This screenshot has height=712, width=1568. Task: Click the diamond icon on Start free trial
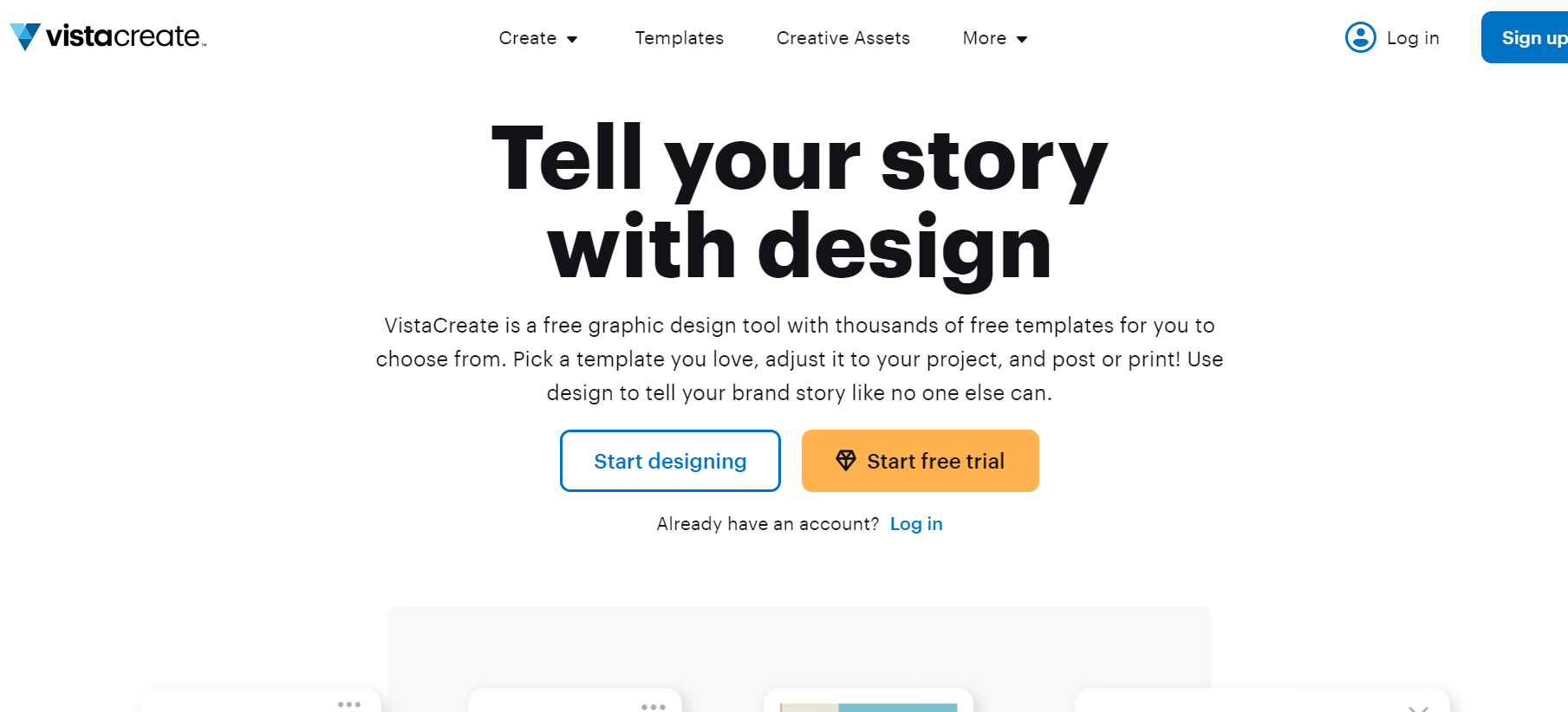pos(846,460)
